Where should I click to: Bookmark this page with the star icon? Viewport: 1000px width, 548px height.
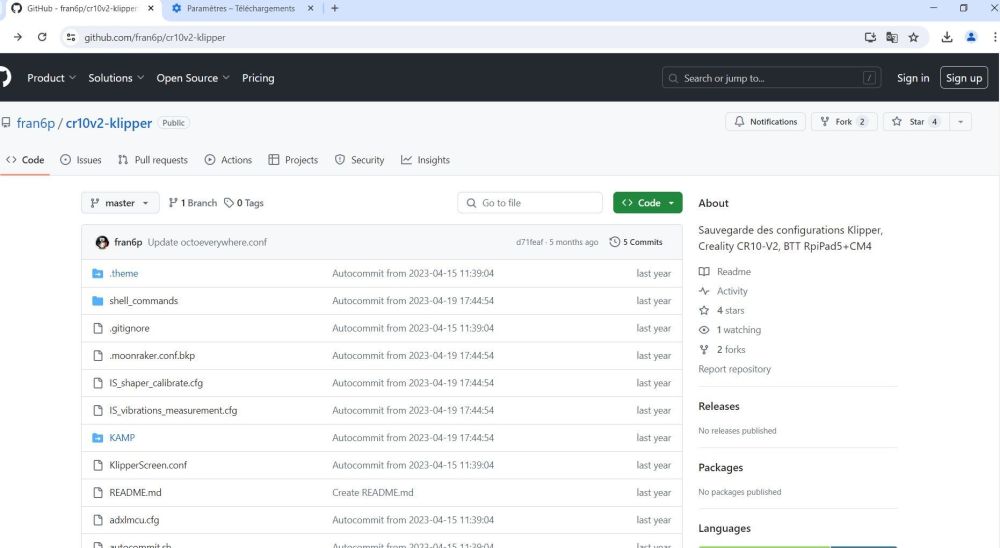[913, 37]
